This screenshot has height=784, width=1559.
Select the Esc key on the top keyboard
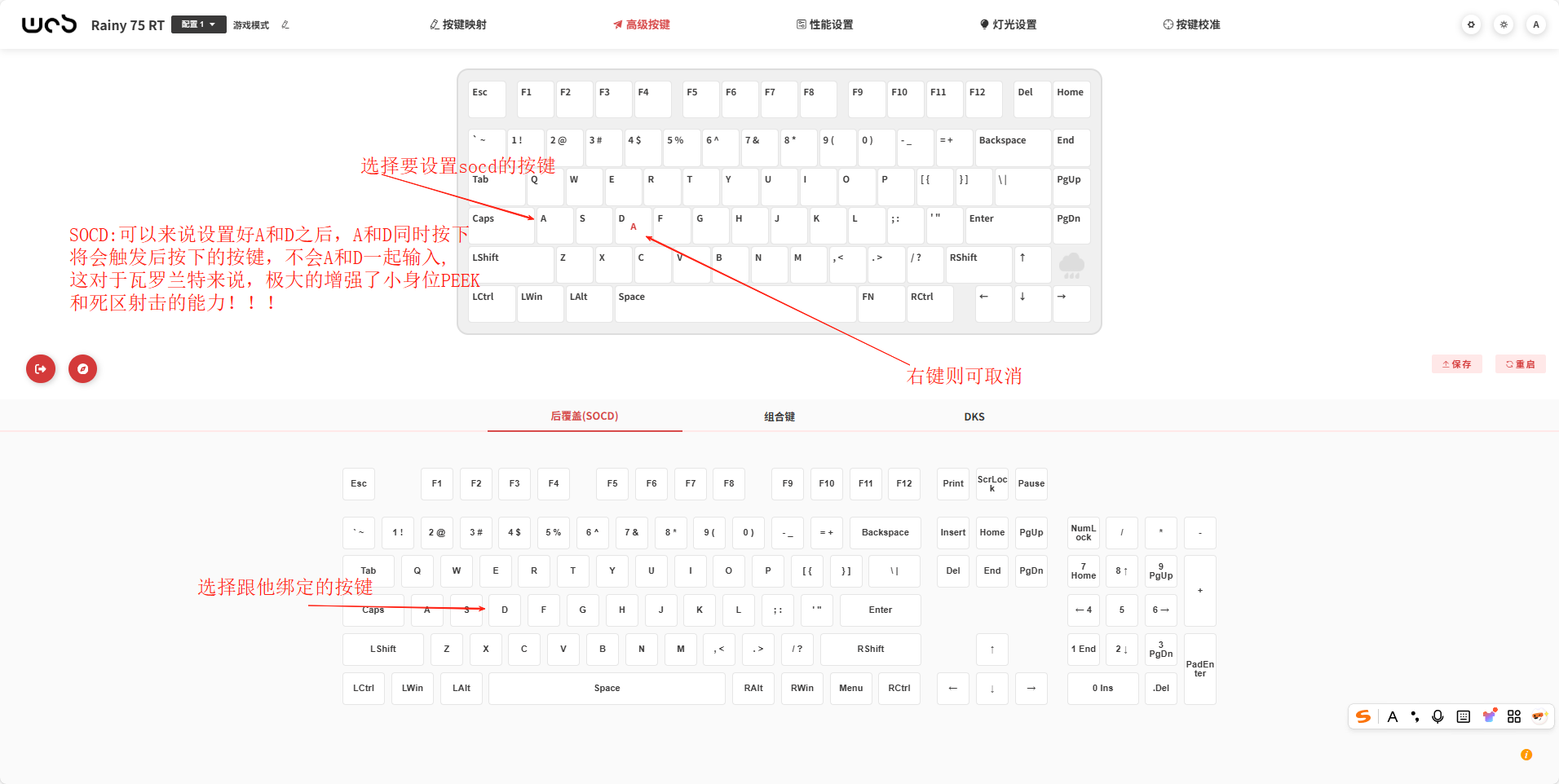tap(488, 99)
